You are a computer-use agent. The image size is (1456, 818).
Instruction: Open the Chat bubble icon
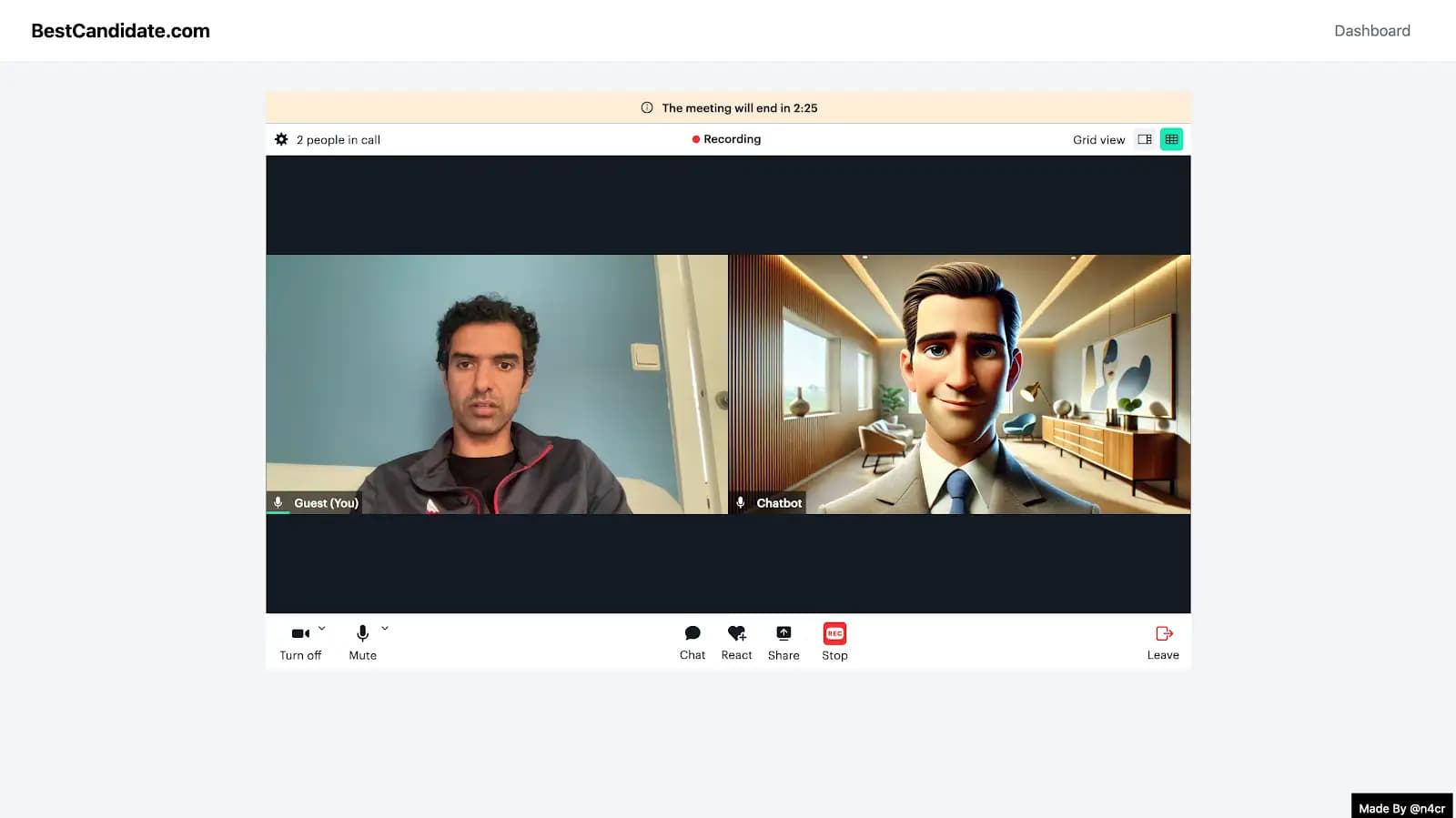(x=693, y=633)
